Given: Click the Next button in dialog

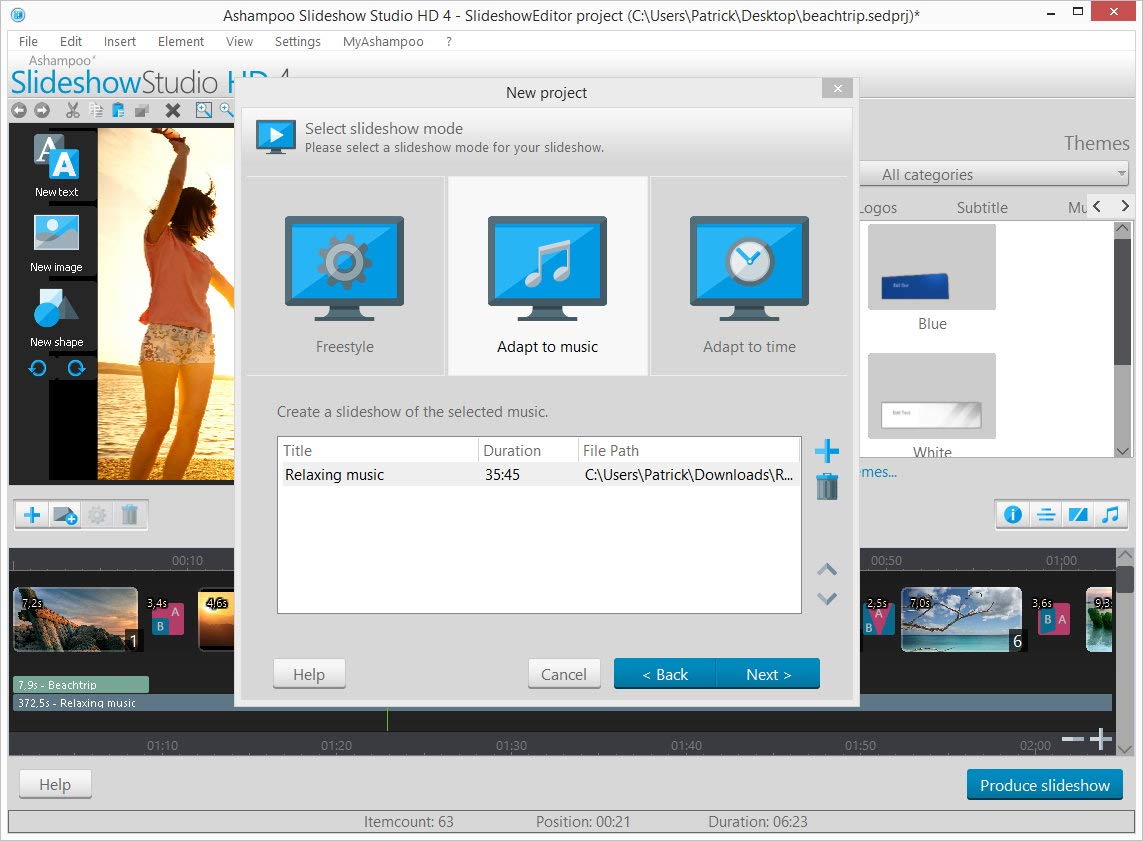Looking at the screenshot, I should coord(768,674).
